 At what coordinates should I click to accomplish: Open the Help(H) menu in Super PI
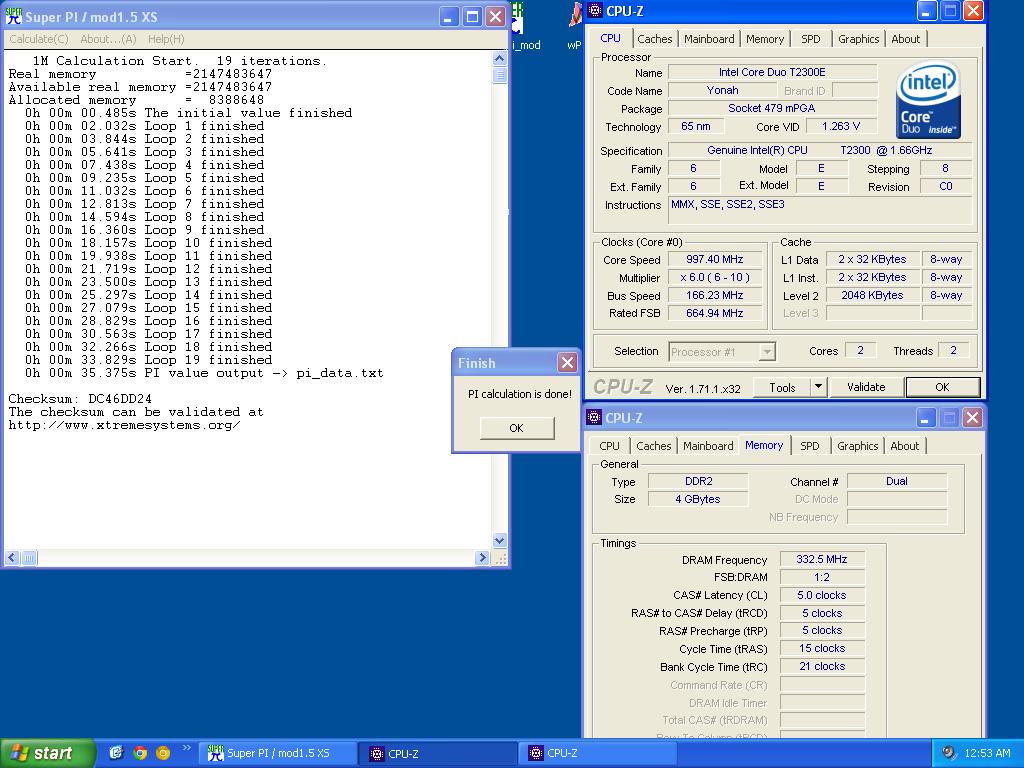click(166, 39)
